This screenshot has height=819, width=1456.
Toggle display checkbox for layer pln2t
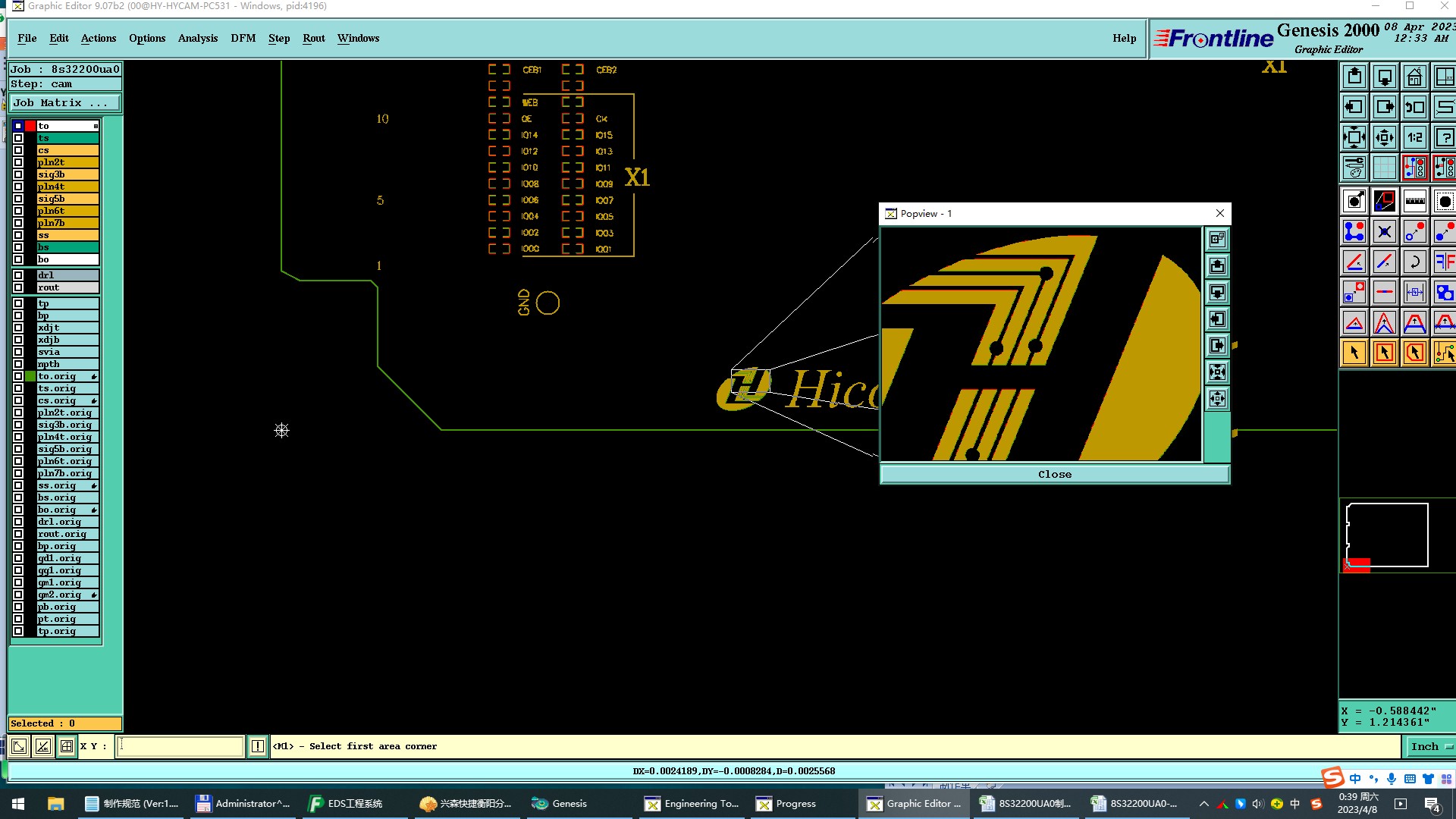tap(18, 162)
